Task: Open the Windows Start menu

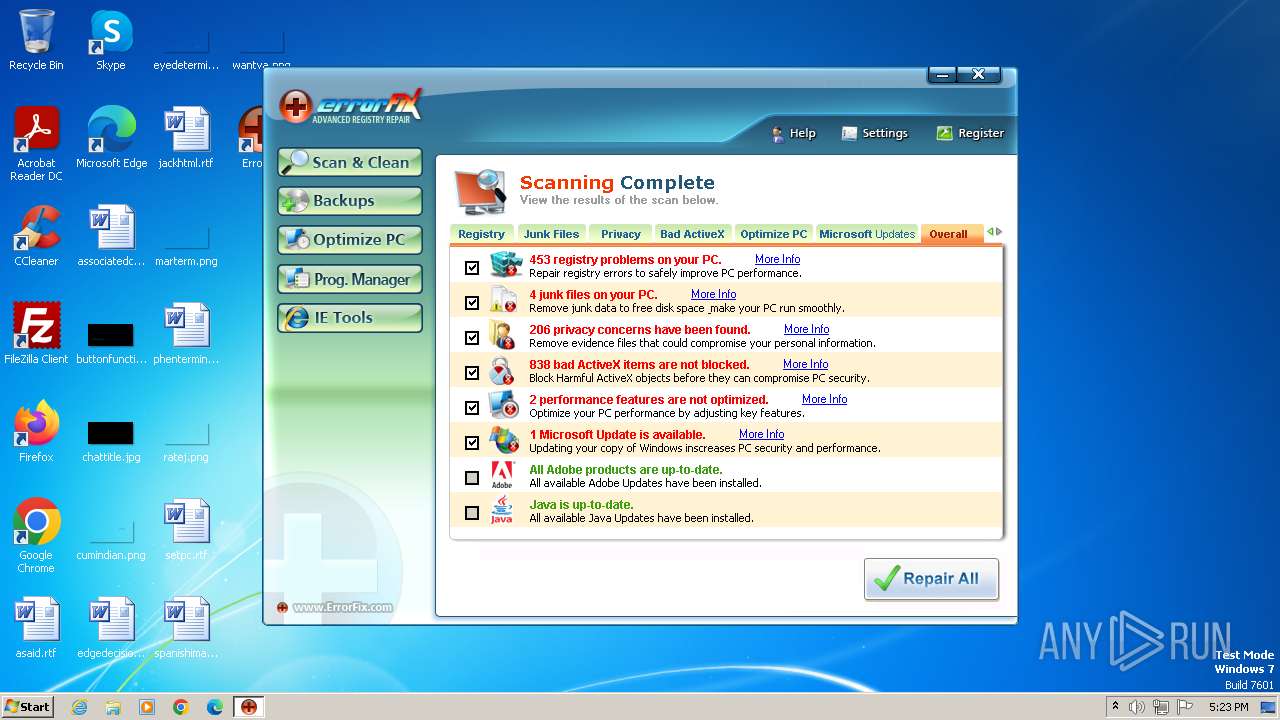Action: click(27, 706)
